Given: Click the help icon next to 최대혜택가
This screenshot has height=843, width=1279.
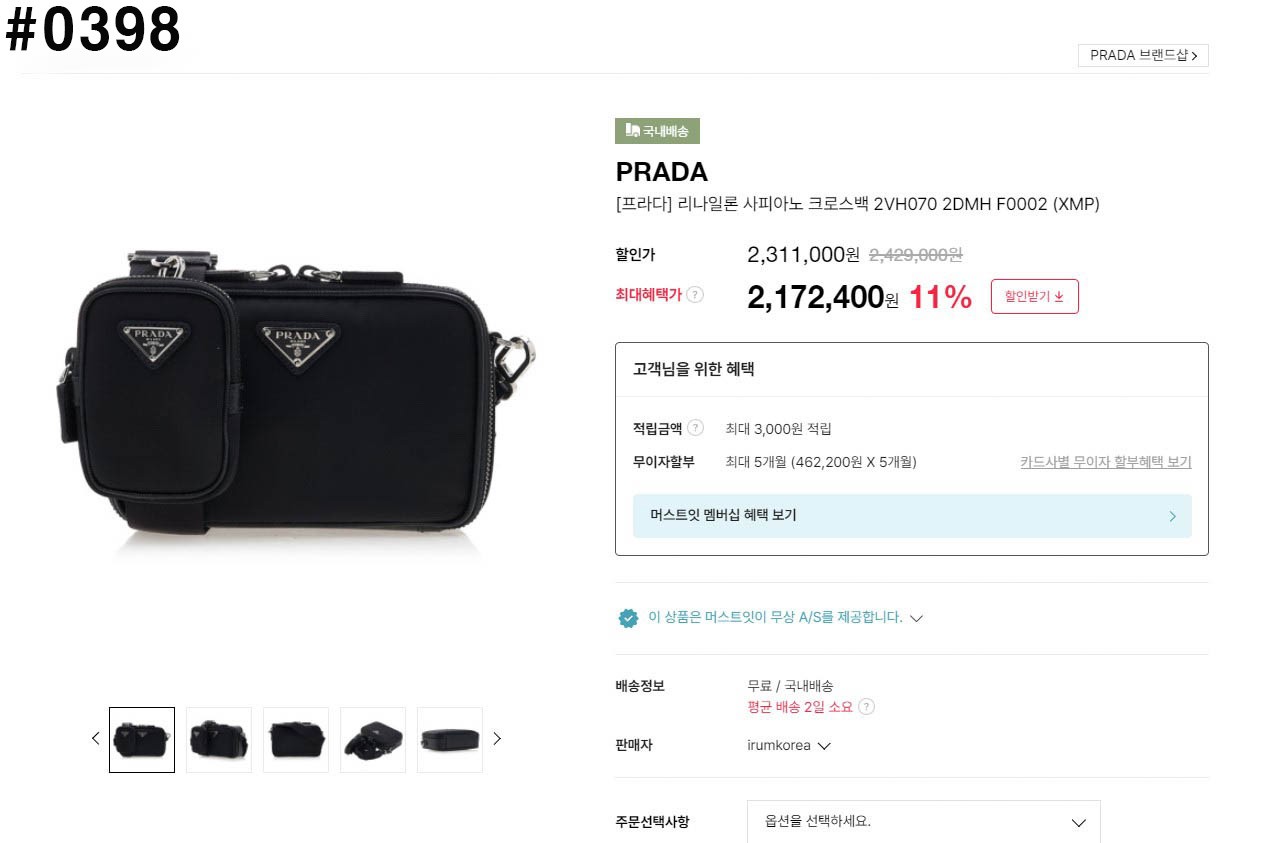Looking at the screenshot, I should (x=695, y=295).
